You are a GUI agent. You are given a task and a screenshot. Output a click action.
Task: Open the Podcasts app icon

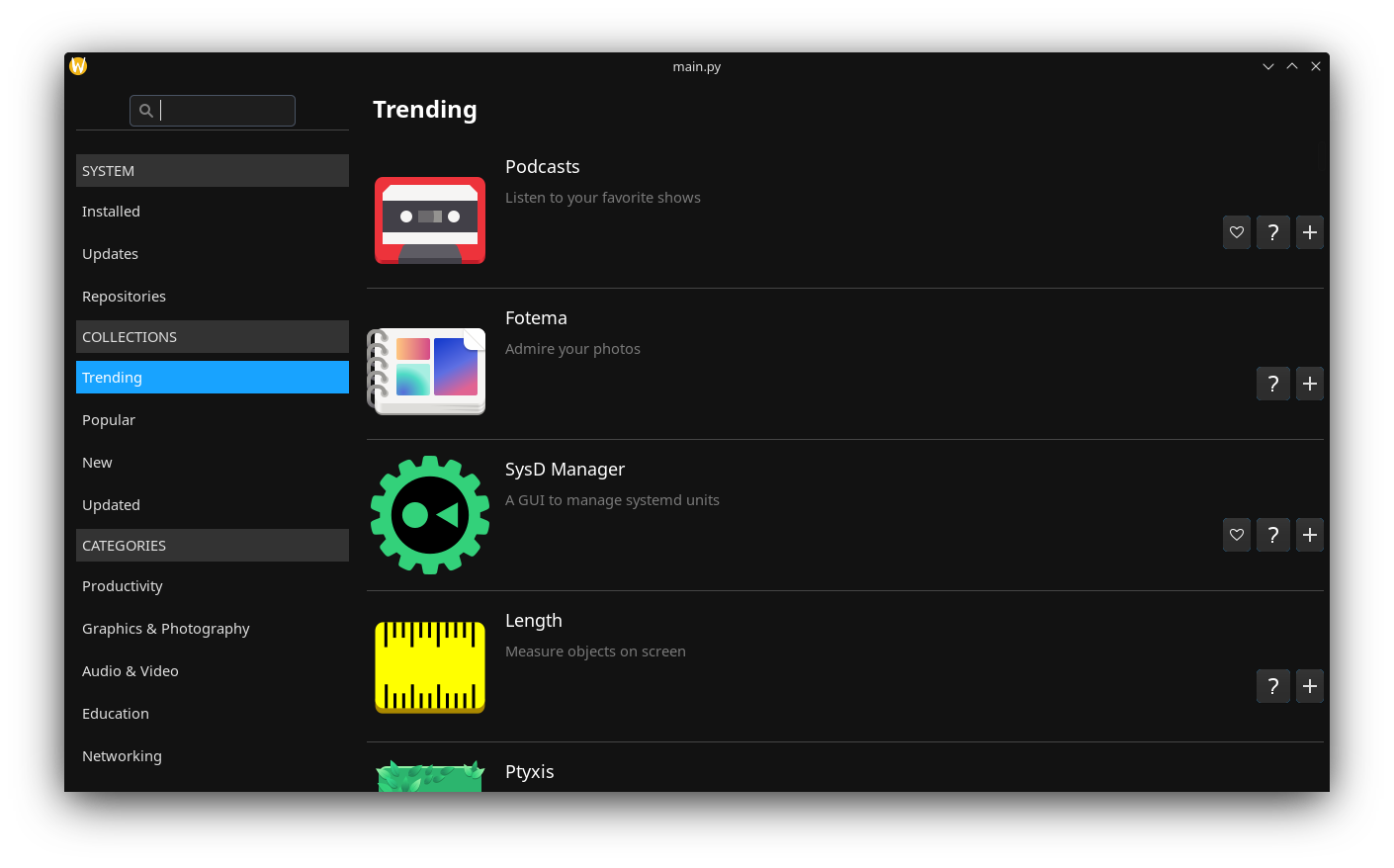[x=429, y=220]
